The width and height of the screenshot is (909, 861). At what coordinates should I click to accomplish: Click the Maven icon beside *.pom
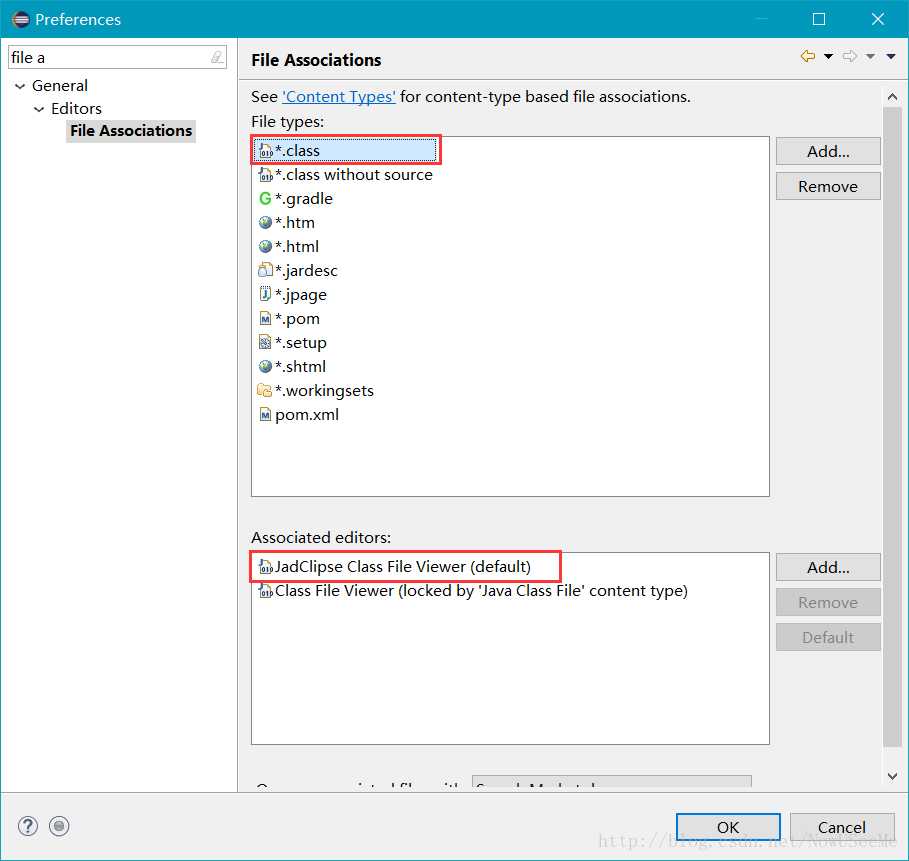point(265,318)
